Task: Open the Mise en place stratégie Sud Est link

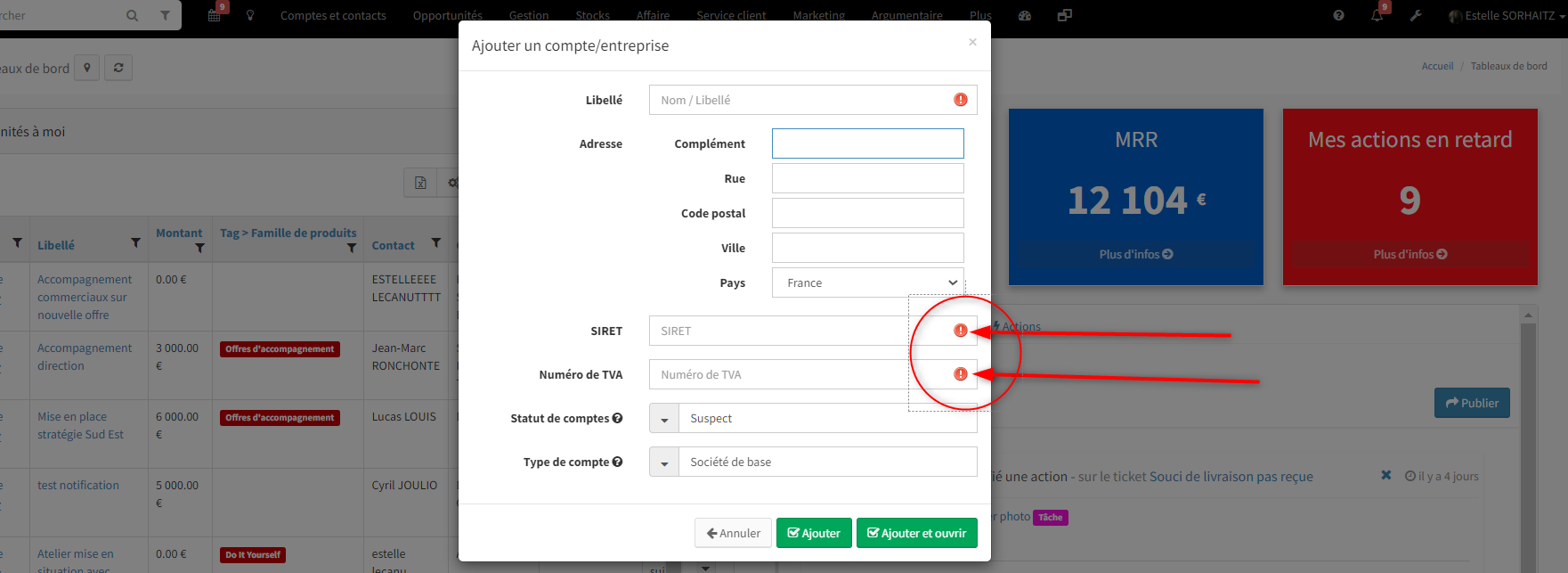Action: pos(80,425)
